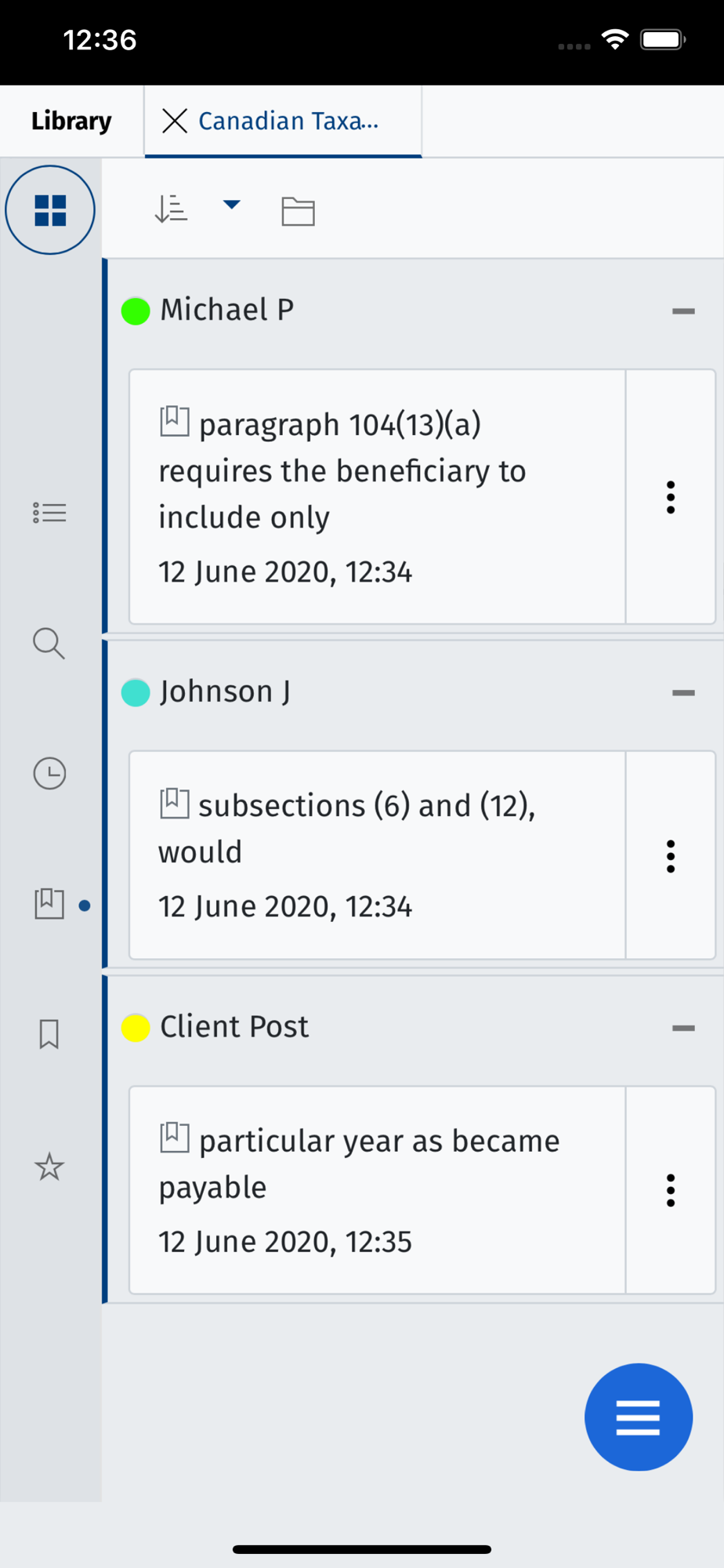
Task: Open the favorites star icon
Action: 49,1167
